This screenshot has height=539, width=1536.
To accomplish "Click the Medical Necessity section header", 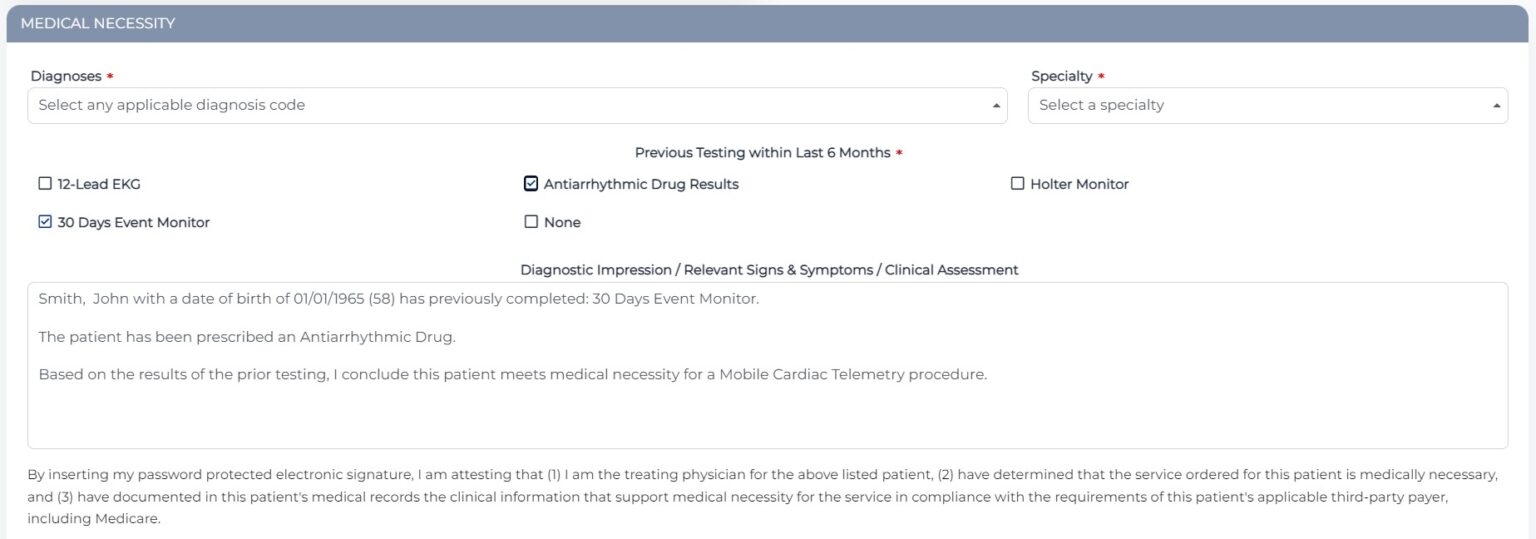I will click(98, 23).
